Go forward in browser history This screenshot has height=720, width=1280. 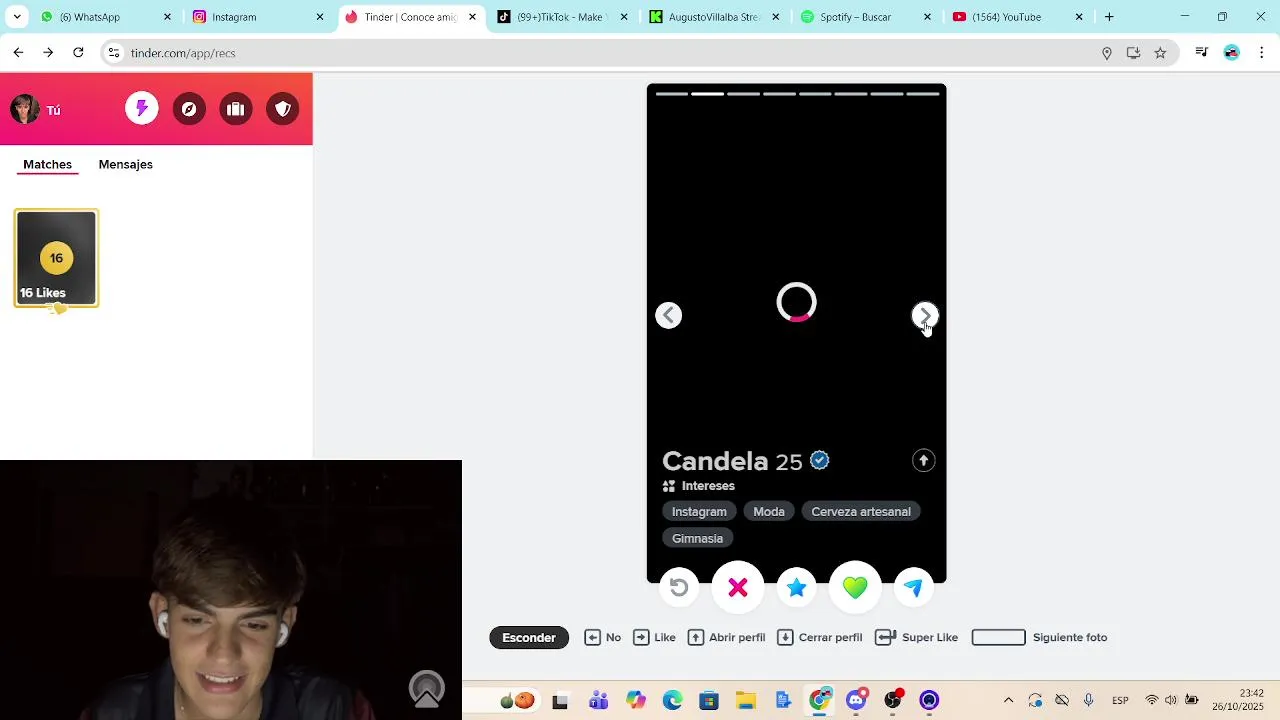pos(48,53)
